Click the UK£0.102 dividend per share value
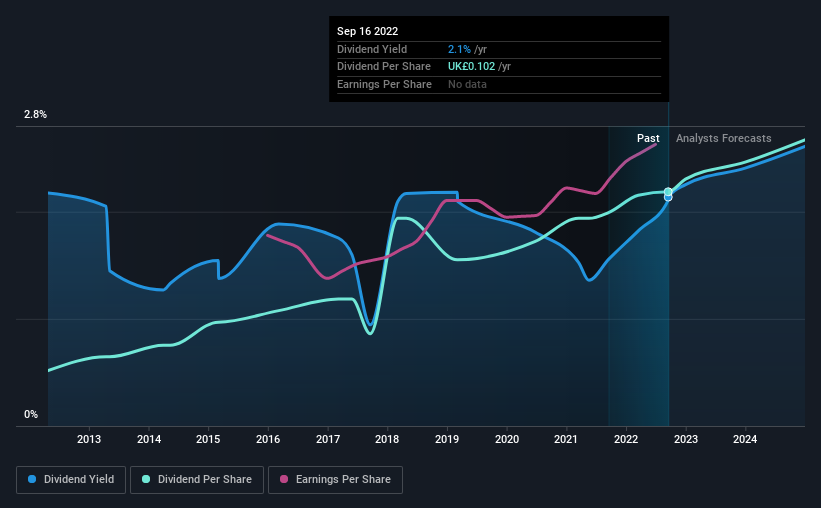This screenshot has height=508, width=821. click(x=471, y=67)
